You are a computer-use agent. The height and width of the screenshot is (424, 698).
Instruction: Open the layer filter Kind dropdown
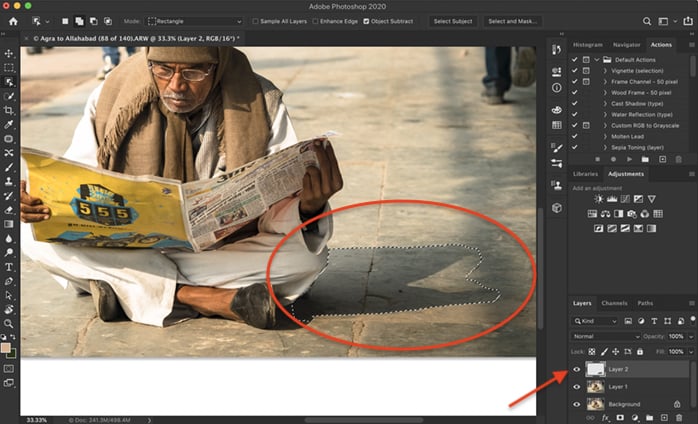tap(595, 321)
